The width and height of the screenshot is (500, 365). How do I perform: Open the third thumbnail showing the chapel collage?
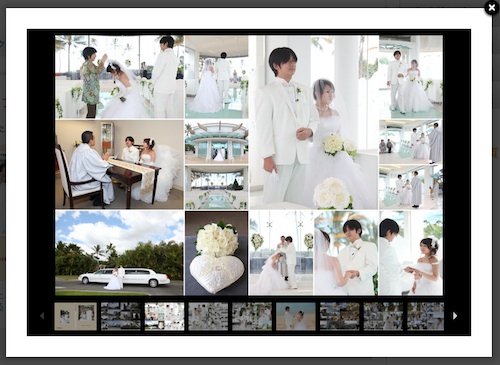[164, 316]
